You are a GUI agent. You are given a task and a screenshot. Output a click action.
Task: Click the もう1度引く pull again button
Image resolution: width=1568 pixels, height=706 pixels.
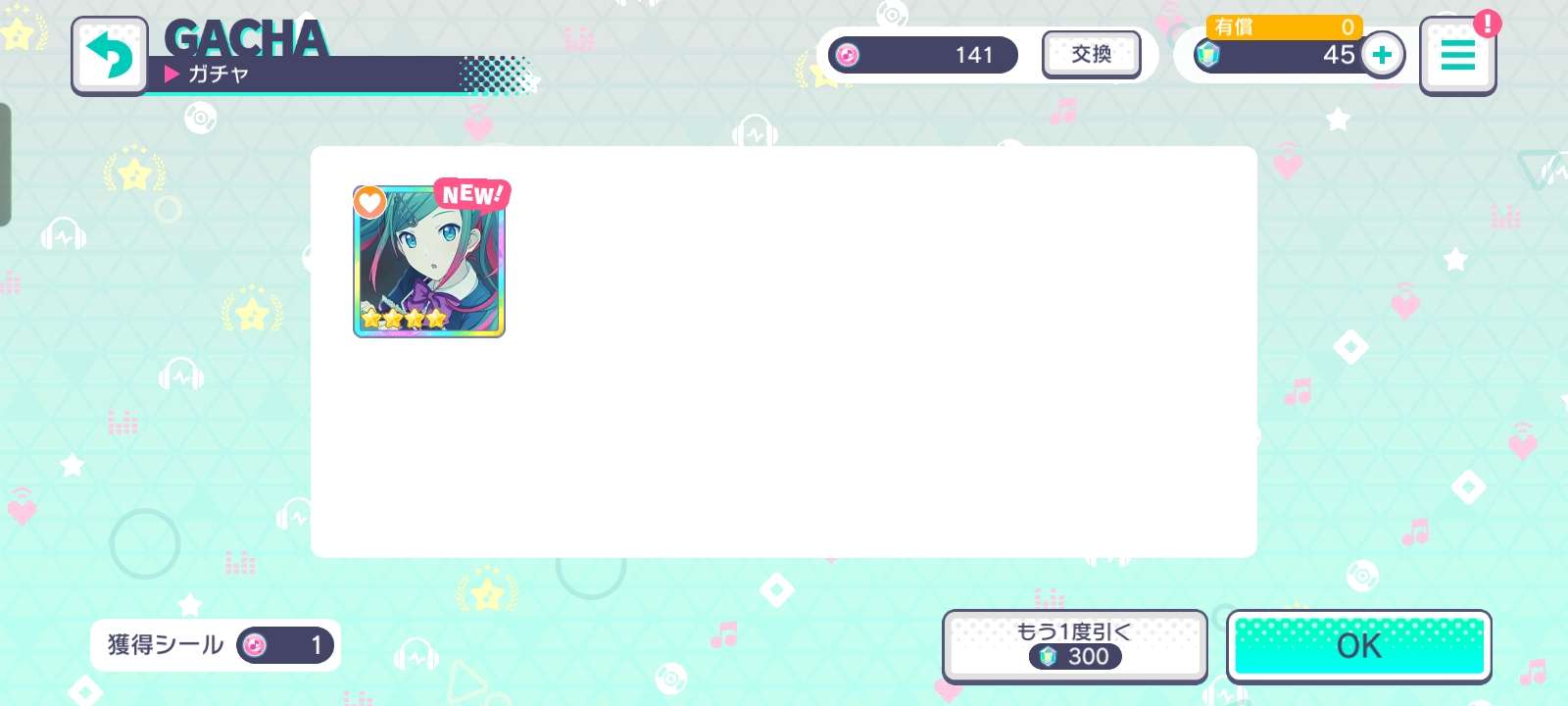(1074, 645)
